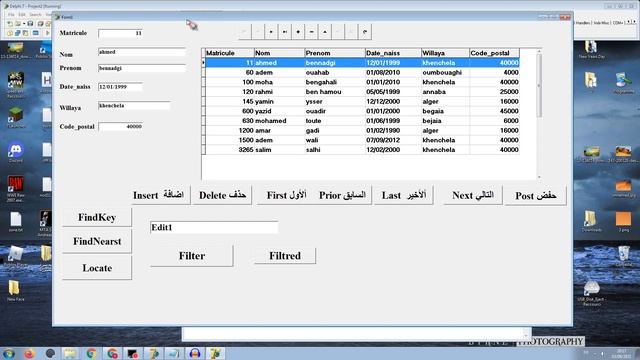The height and width of the screenshot is (360, 640).
Task: Click the greyed navigator Post checkmark button
Action: tap(338, 32)
